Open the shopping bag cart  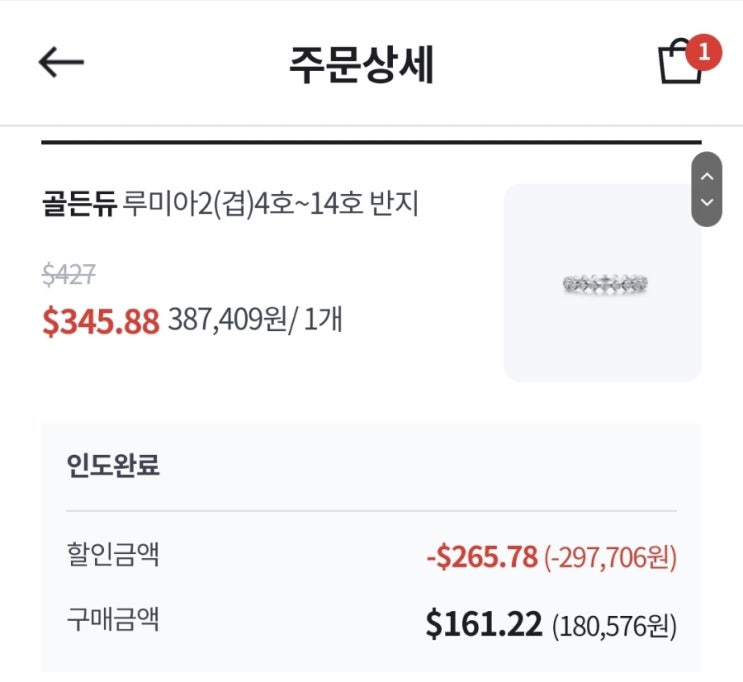679,65
